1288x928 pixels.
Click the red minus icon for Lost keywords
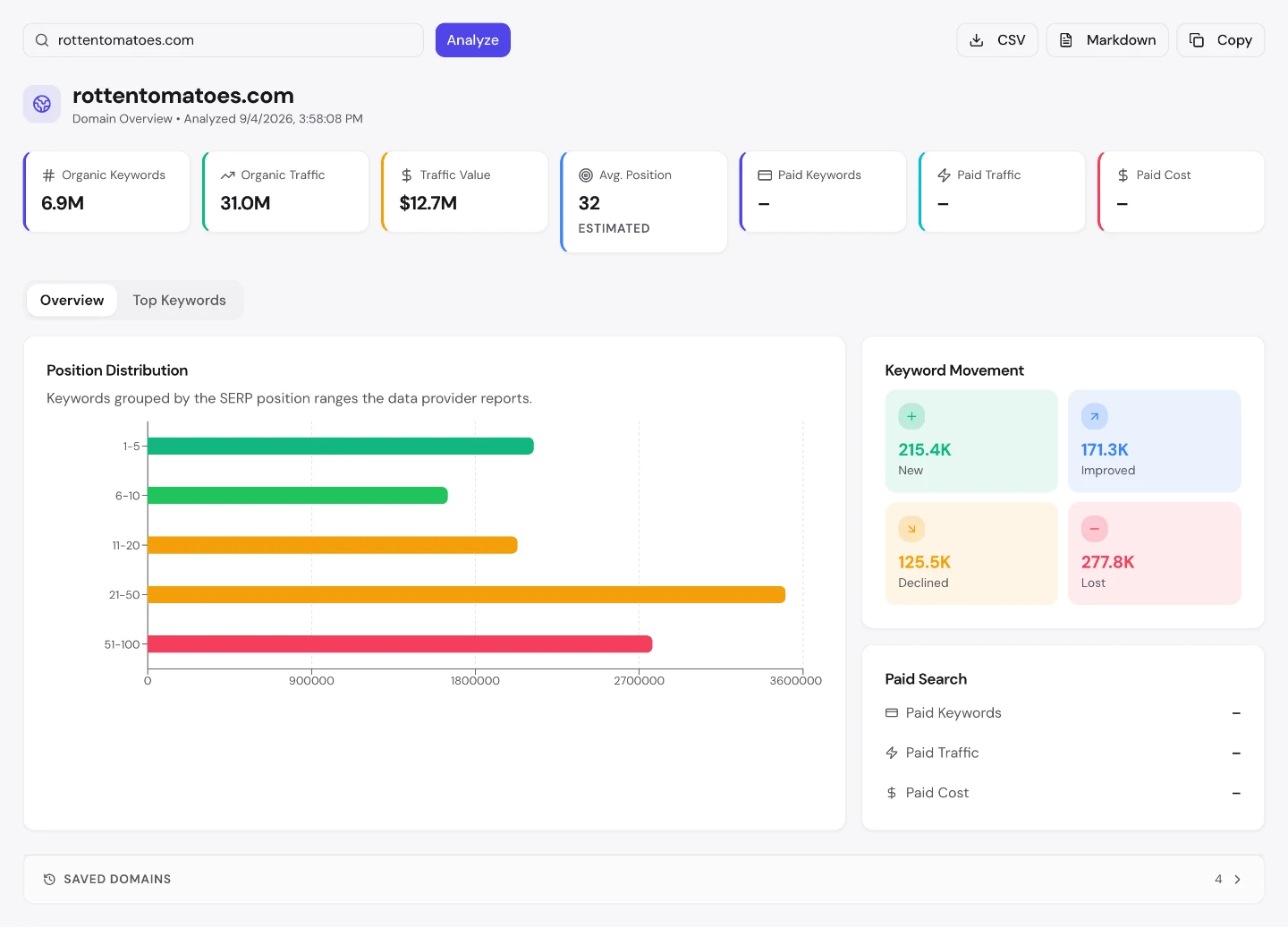(1094, 529)
